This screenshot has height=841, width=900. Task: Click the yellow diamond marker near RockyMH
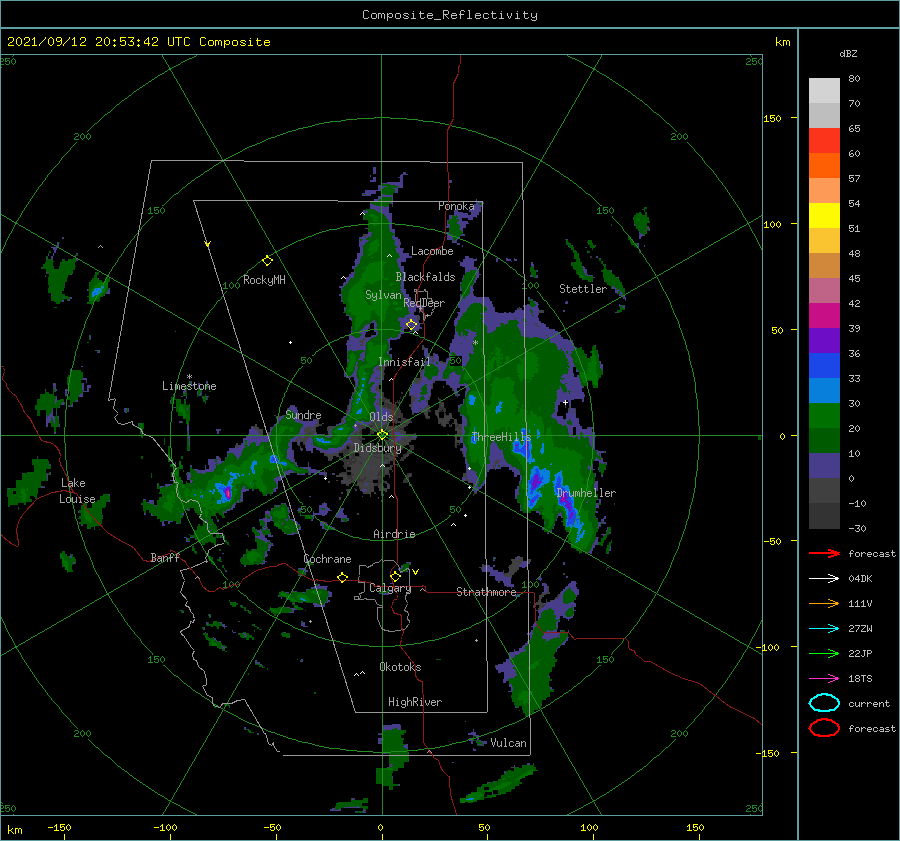click(x=267, y=261)
